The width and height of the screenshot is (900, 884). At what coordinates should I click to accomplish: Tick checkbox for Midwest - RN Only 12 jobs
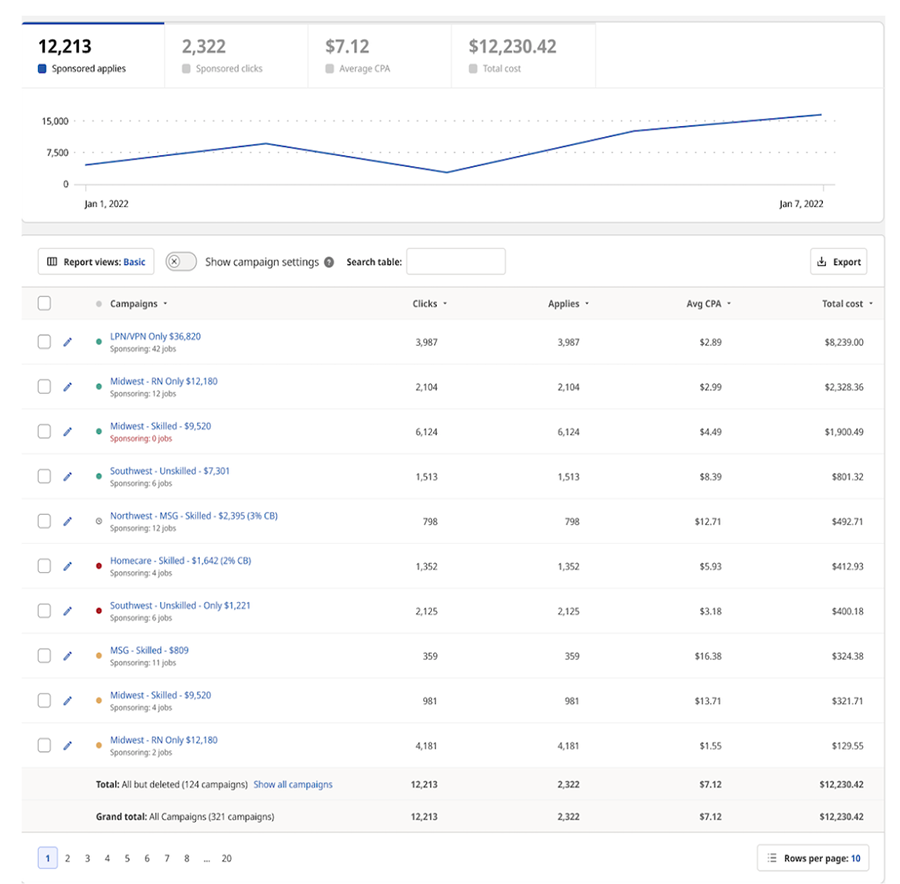[x=44, y=387]
